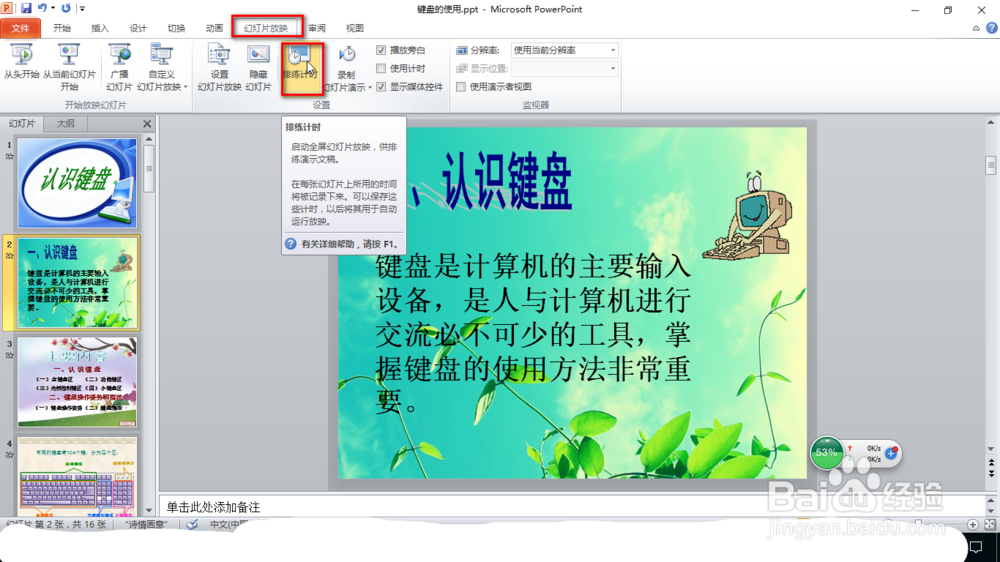Open the Undo history dropdown arrow
The height and width of the screenshot is (562, 1000).
tap(53, 8)
